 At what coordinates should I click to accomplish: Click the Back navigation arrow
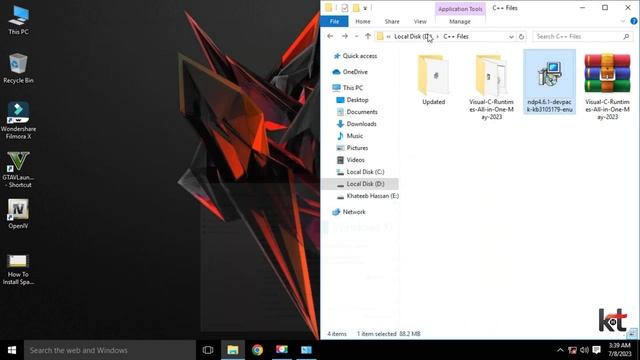coord(330,36)
